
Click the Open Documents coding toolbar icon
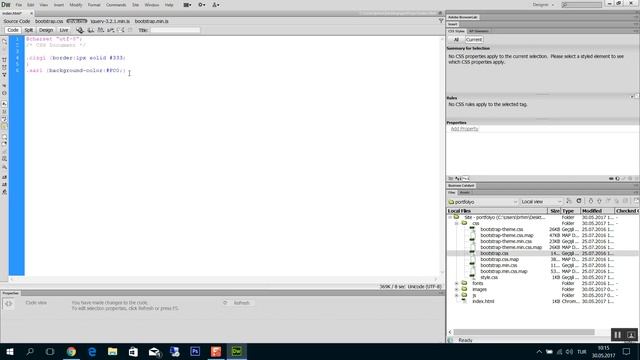(x=4, y=42)
